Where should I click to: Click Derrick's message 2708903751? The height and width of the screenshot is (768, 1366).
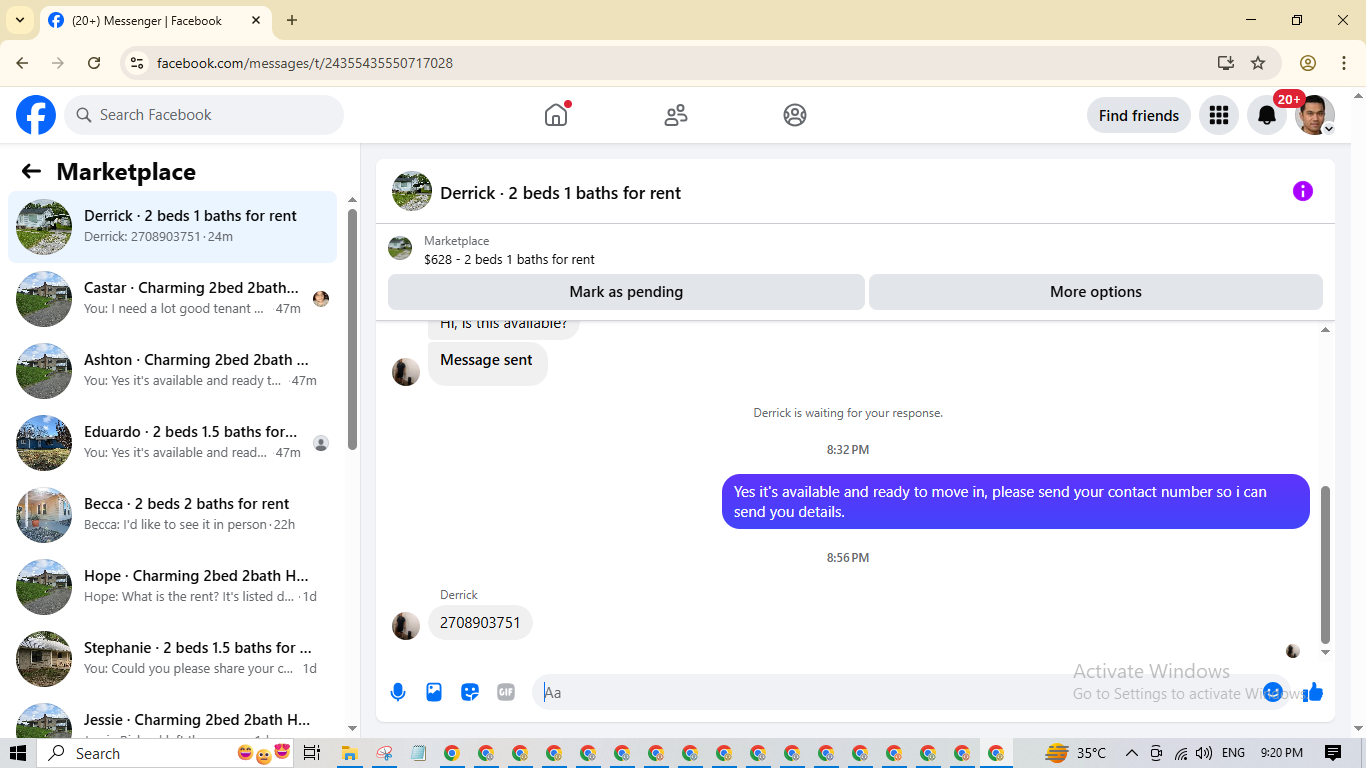[x=480, y=622]
